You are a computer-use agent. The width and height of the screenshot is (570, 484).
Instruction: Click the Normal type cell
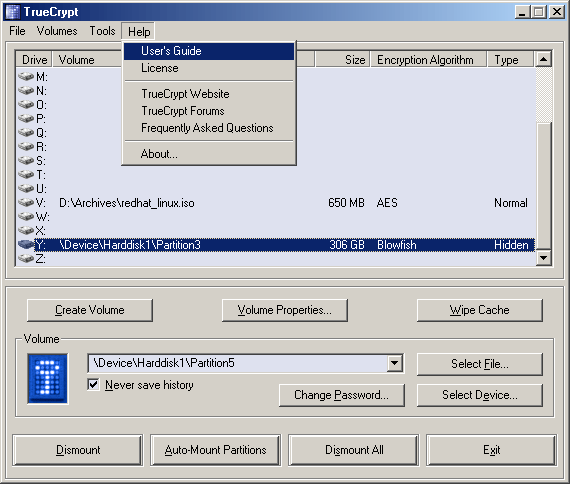[x=511, y=203]
